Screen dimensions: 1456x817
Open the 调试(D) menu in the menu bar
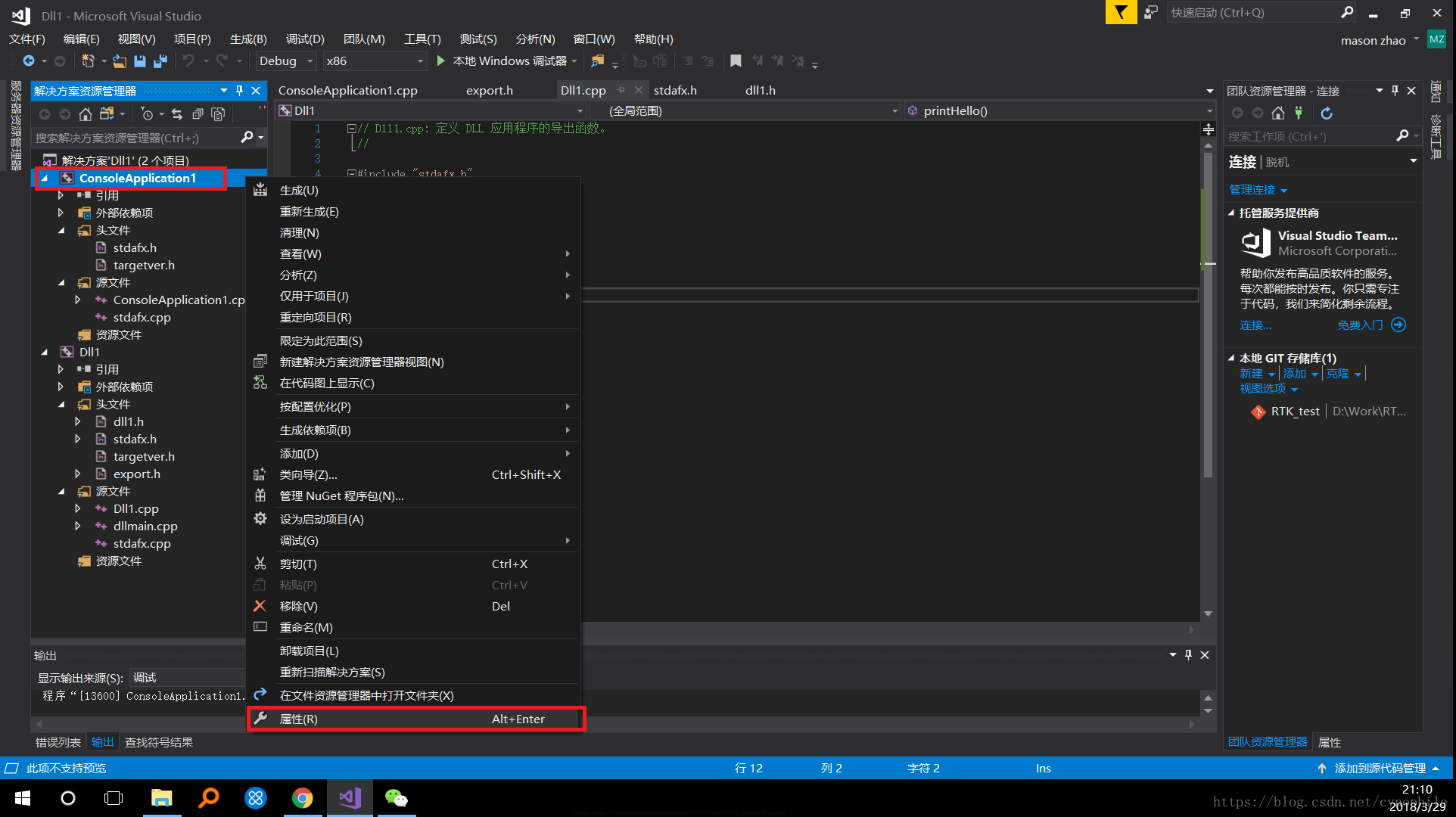click(x=305, y=39)
